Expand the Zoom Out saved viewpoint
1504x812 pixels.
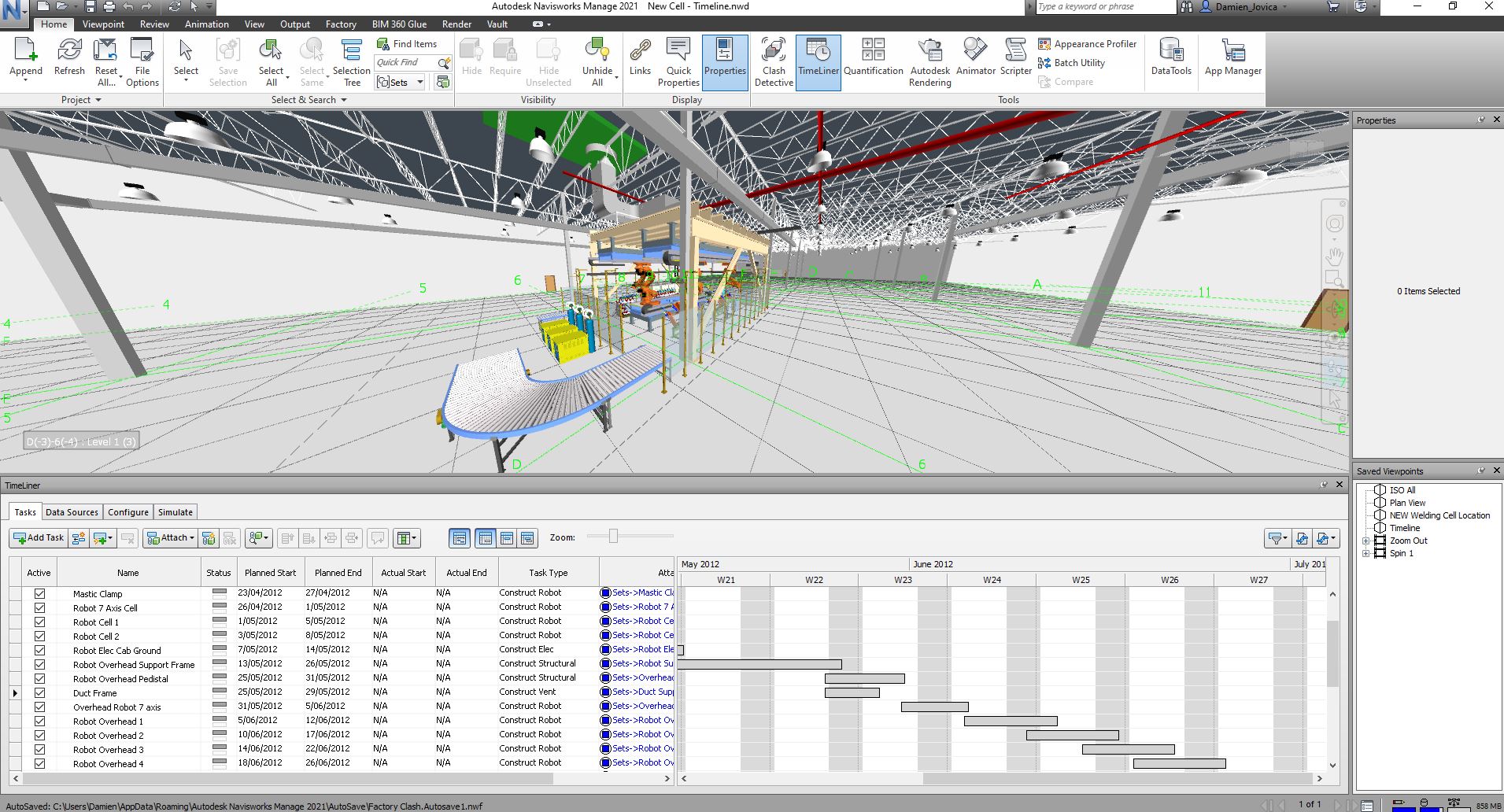tap(1367, 541)
